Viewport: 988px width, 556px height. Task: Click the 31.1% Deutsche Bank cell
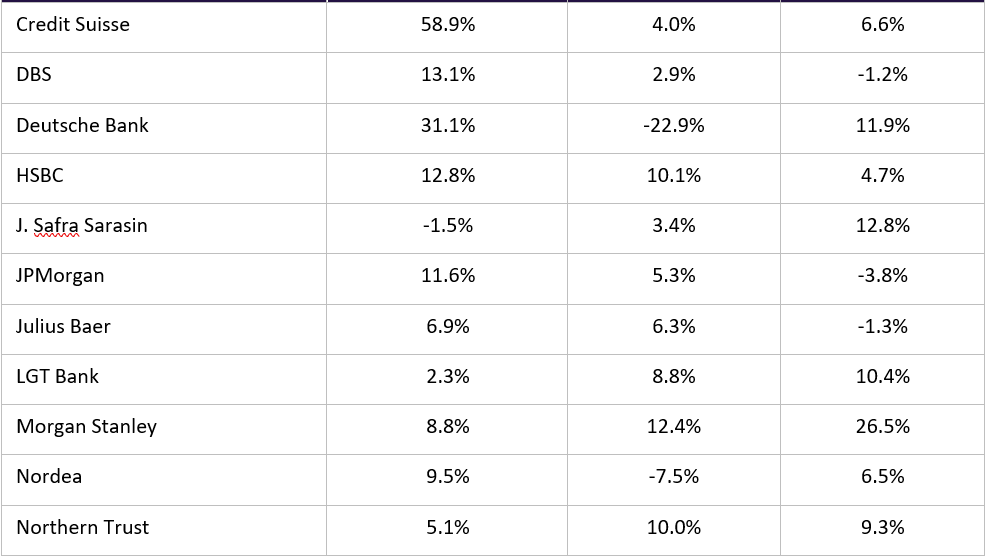(448, 125)
